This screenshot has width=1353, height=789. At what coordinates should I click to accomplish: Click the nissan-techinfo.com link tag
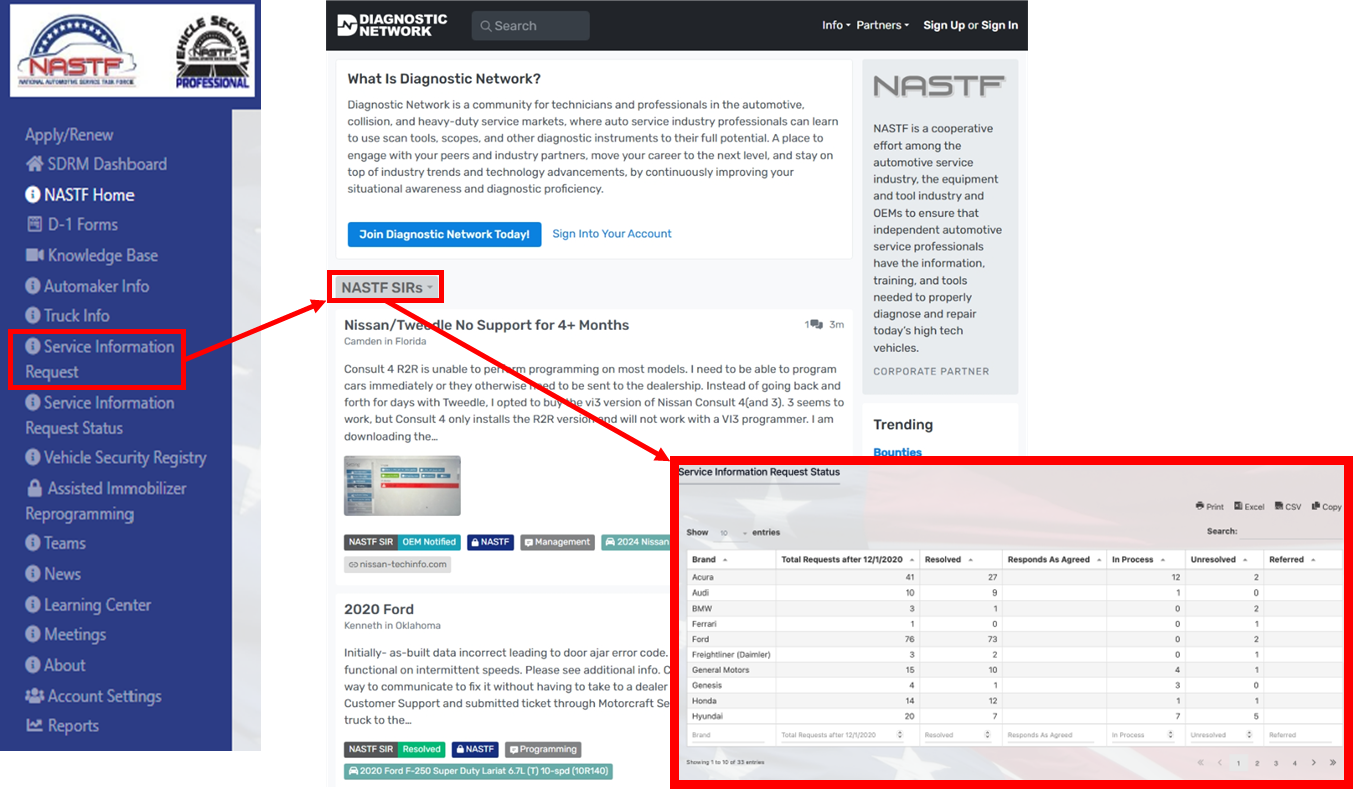pos(397,564)
